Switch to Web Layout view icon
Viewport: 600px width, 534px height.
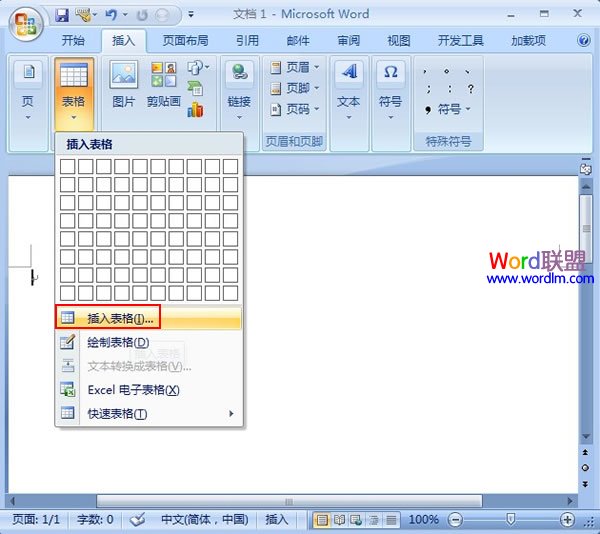(x=356, y=520)
